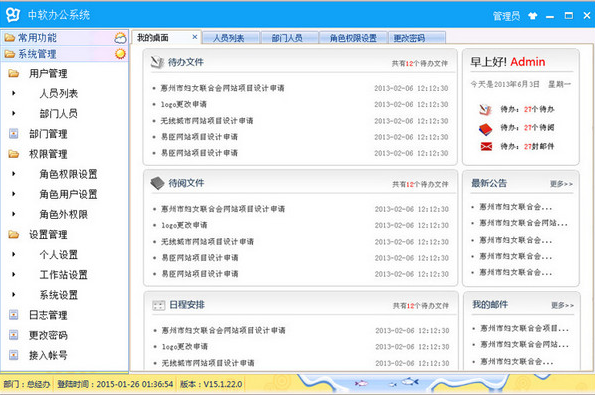The height and width of the screenshot is (395, 595).
Task: Select 工作站设置 tree item
Action: click(x=64, y=275)
